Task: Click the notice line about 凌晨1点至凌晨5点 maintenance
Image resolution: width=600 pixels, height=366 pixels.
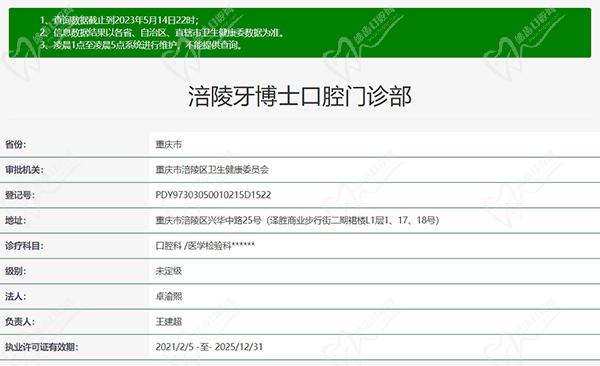Action: pos(142,45)
